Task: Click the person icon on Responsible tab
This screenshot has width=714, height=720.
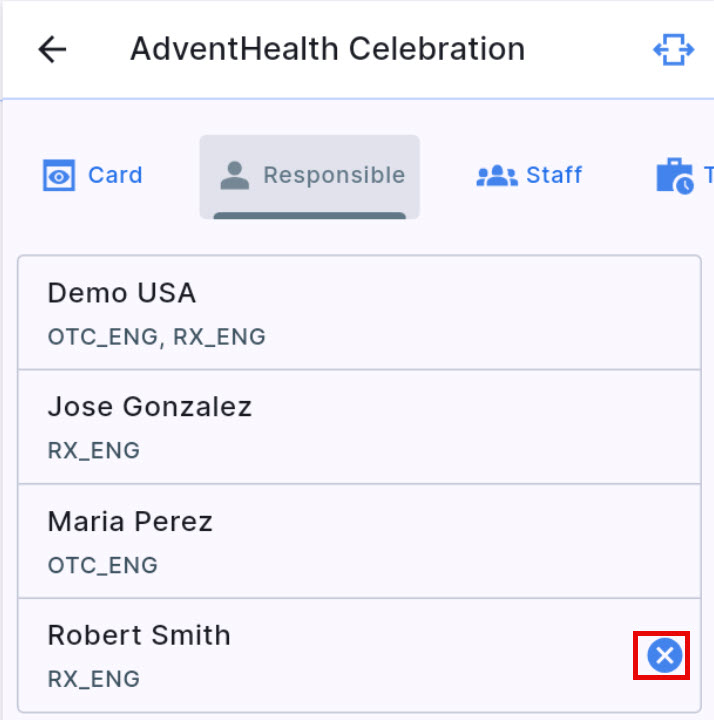Action: pyautogui.click(x=234, y=176)
